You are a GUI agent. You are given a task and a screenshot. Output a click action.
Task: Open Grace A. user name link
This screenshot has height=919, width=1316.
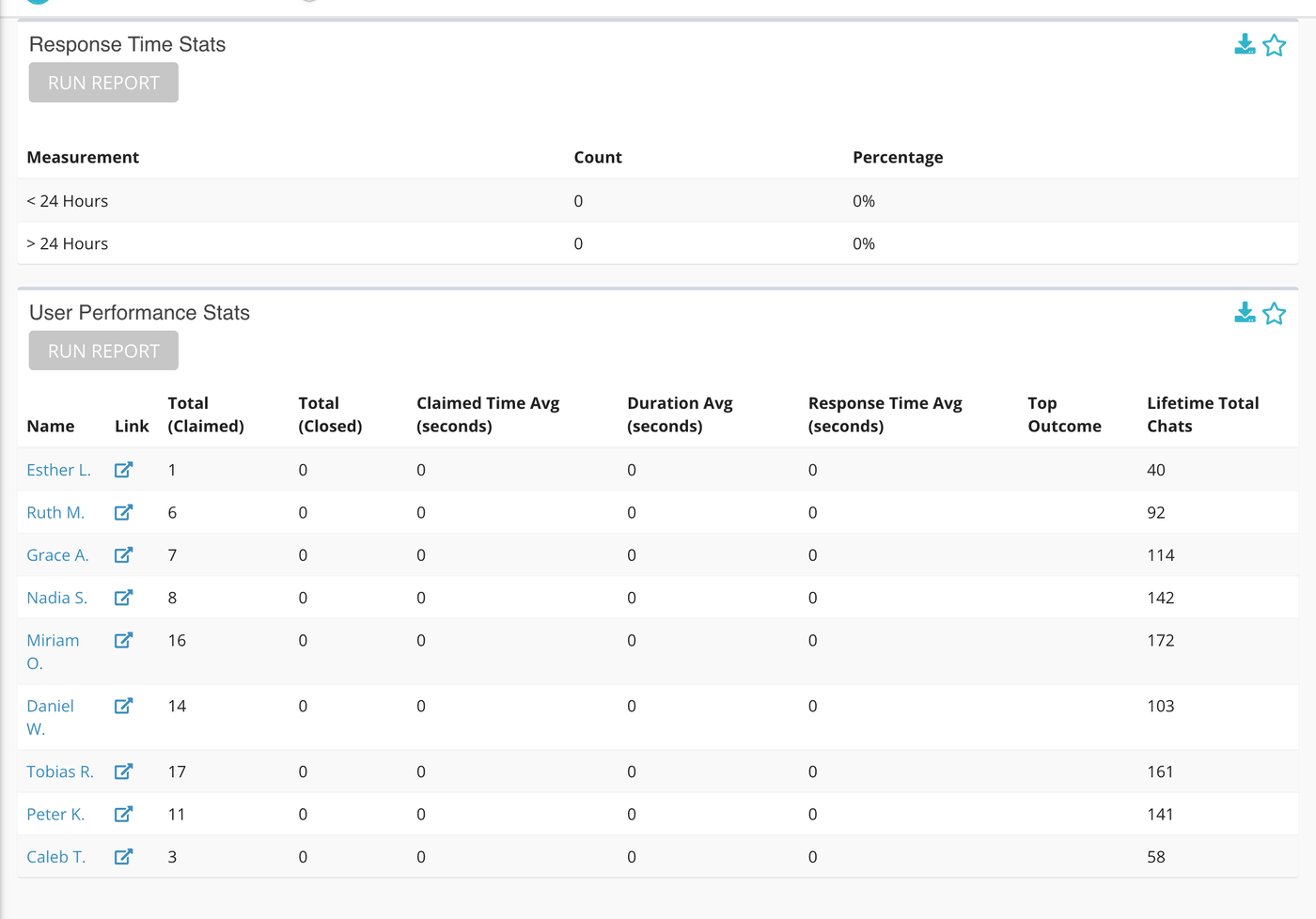[x=57, y=555]
